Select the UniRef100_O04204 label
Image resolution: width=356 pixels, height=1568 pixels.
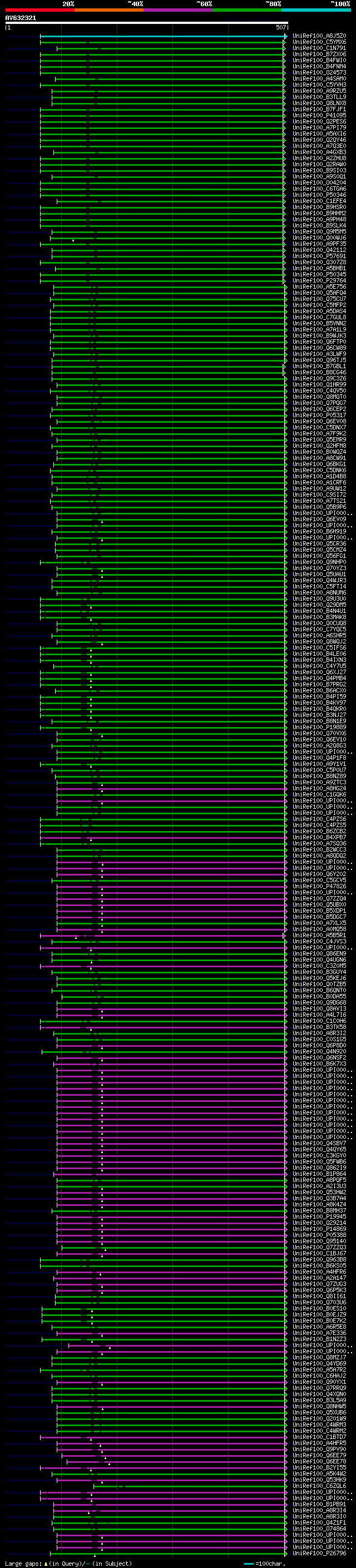pyautogui.click(x=319, y=182)
